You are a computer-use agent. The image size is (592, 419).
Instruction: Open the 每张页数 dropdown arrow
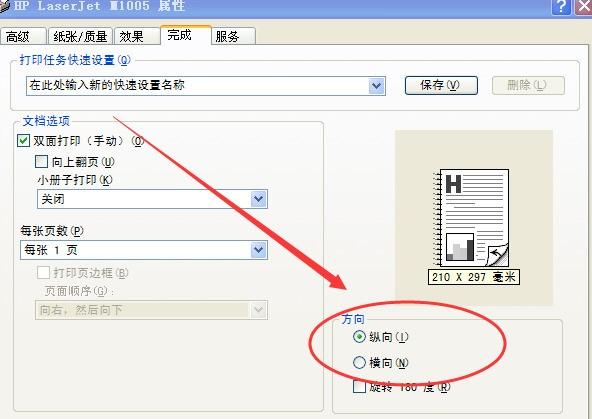click(259, 250)
